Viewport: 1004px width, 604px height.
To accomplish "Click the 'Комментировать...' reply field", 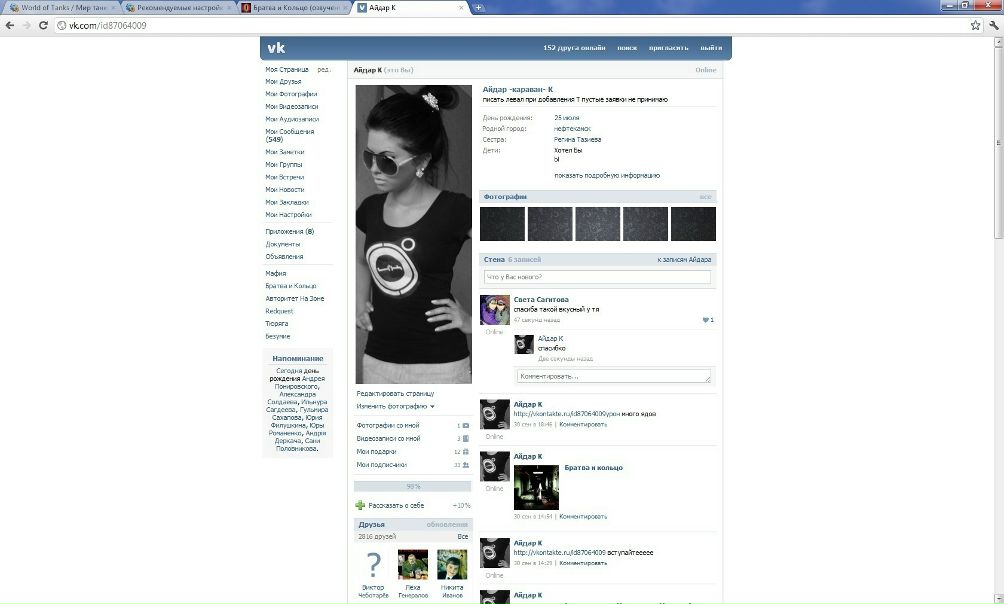I will (613, 376).
